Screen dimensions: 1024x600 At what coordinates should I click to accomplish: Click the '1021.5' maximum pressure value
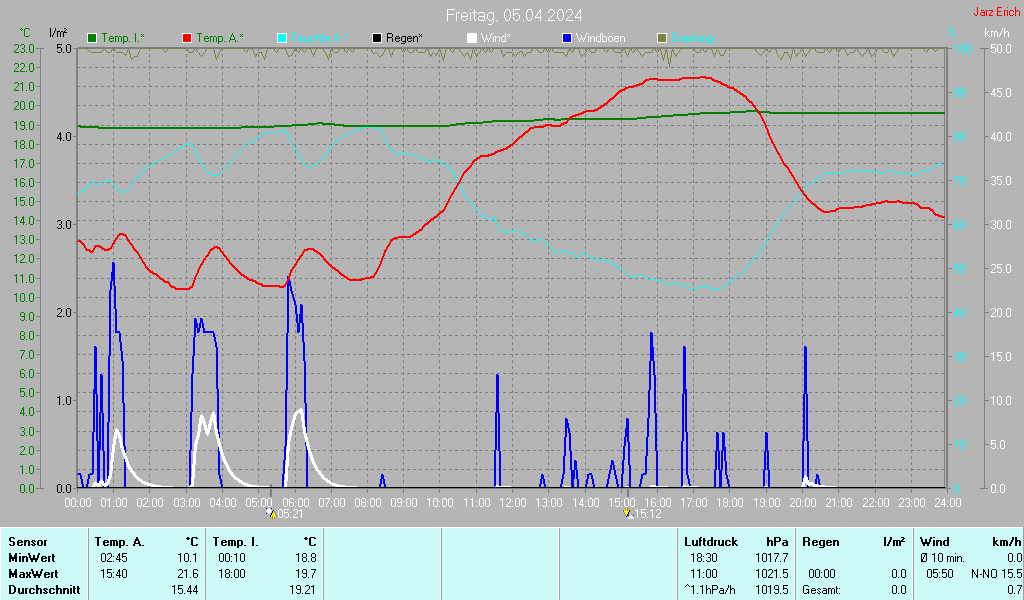point(772,574)
